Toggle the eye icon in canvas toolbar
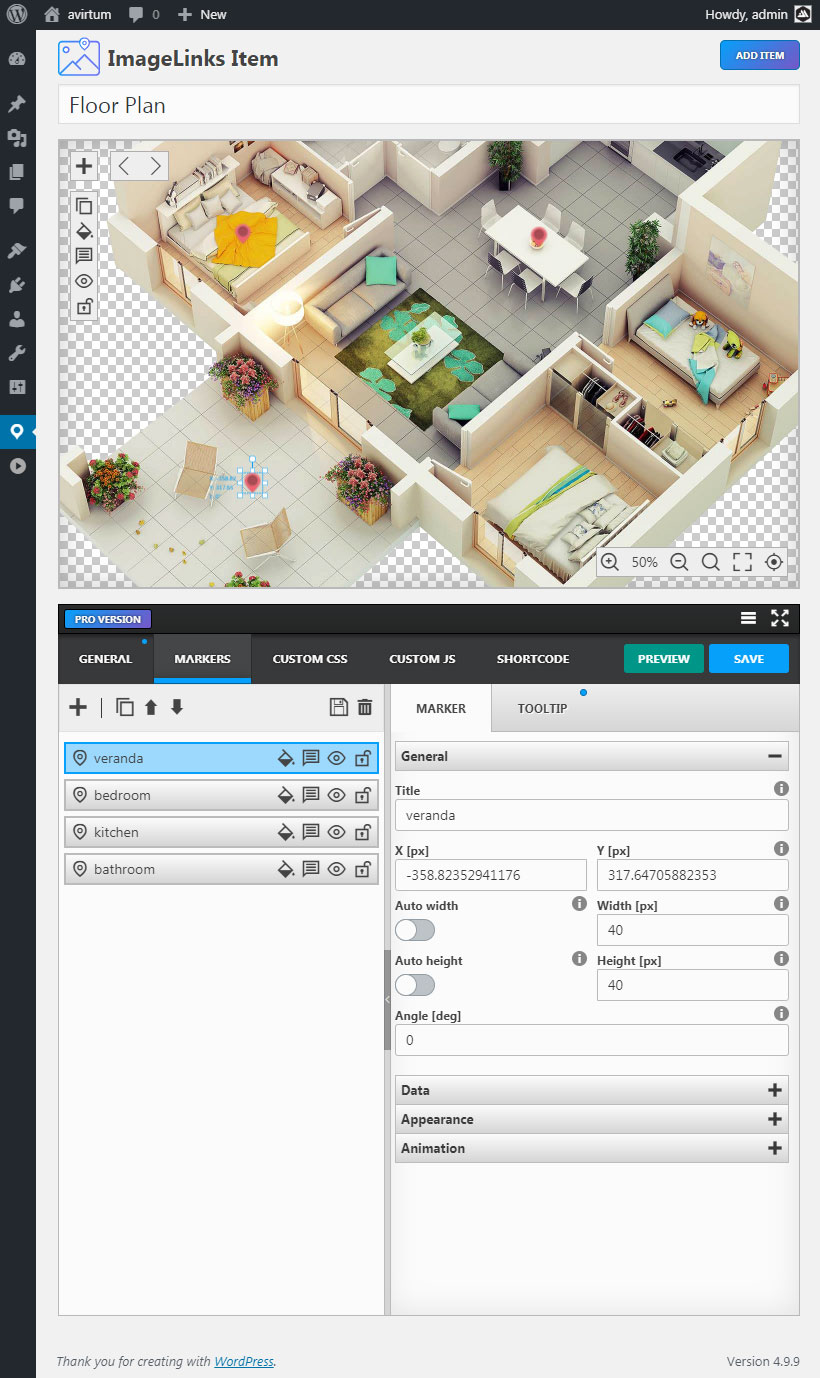The width and height of the screenshot is (820, 1378). [x=84, y=281]
